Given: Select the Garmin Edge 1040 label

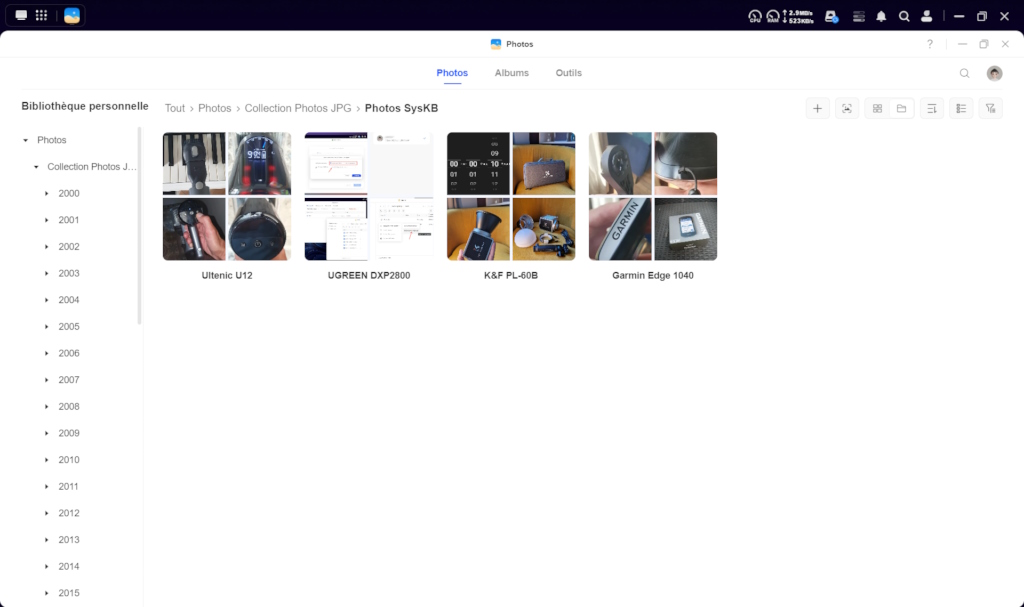Looking at the screenshot, I should [x=652, y=275].
